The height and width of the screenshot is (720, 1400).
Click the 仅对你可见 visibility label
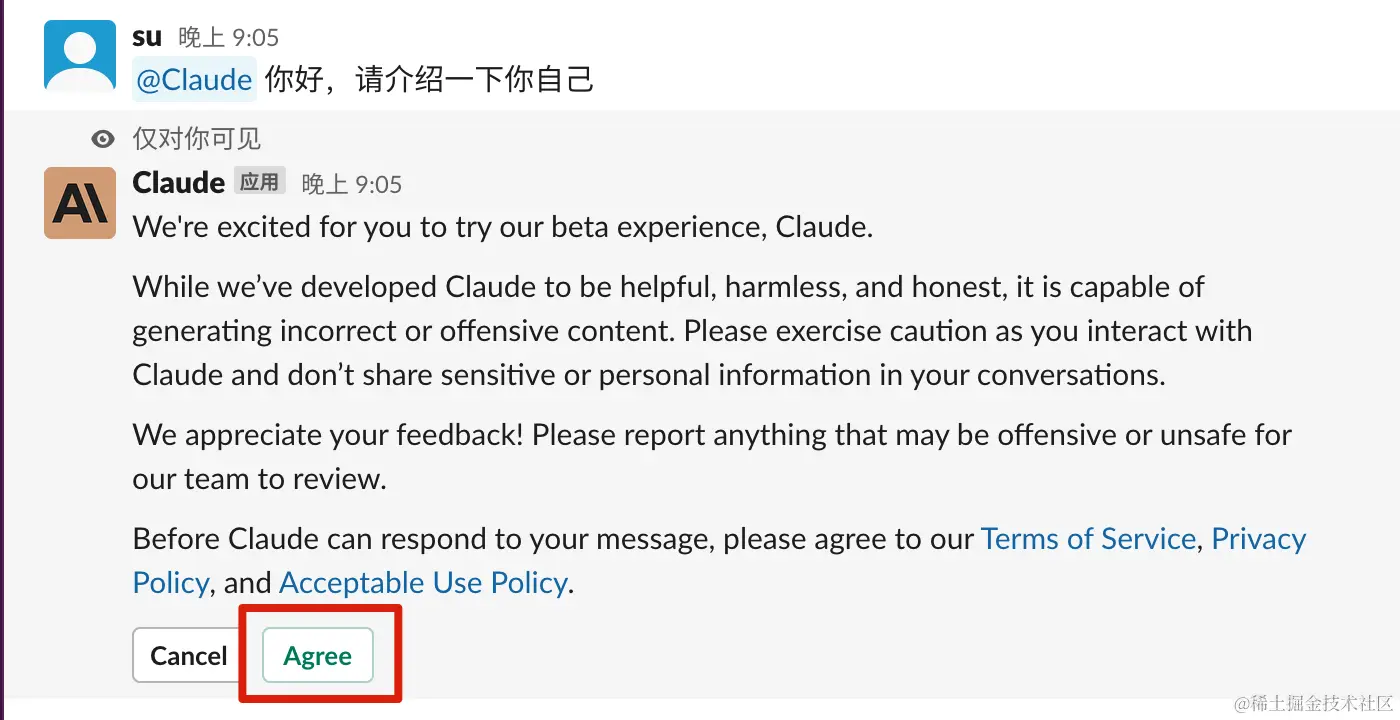pos(197,139)
